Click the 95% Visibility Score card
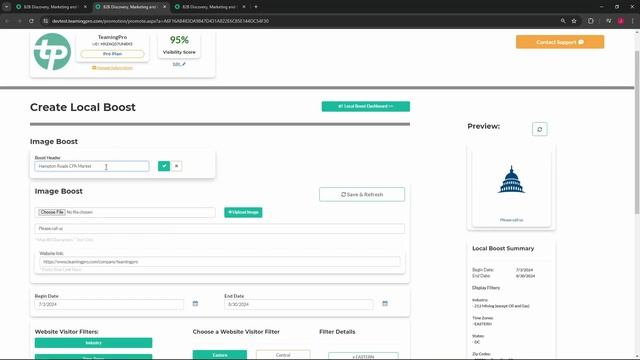The width and height of the screenshot is (640, 360). coord(179,45)
